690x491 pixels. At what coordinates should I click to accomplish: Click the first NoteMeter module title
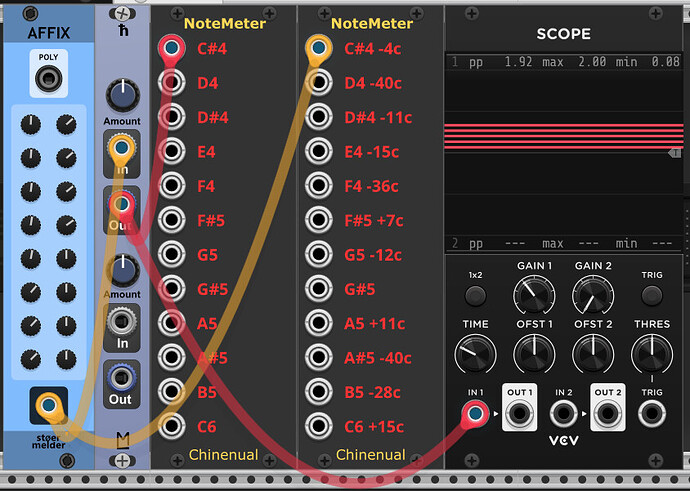[225, 23]
